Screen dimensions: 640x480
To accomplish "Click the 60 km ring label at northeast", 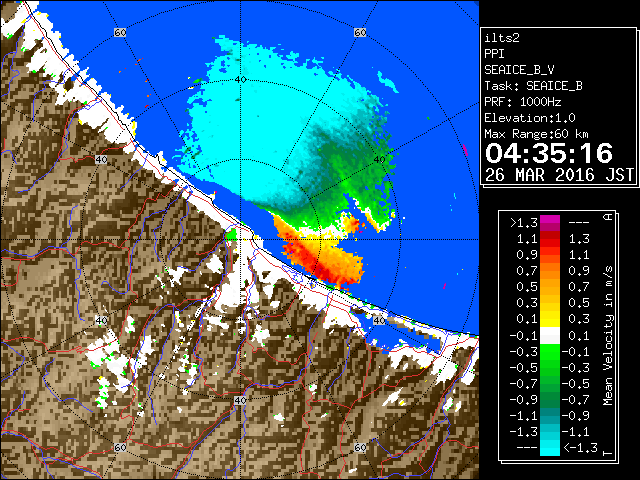I will [360, 33].
